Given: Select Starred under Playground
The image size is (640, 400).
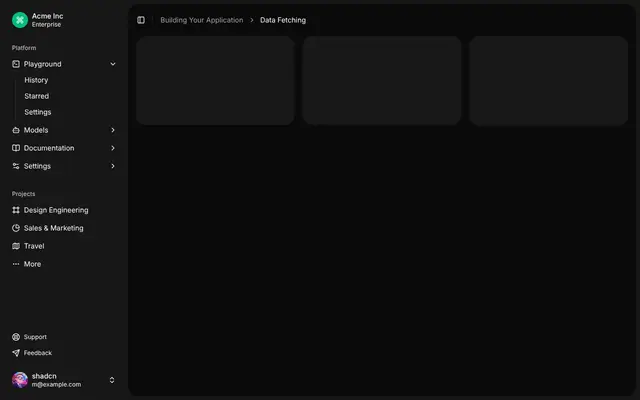Looking at the screenshot, I should [36, 96].
